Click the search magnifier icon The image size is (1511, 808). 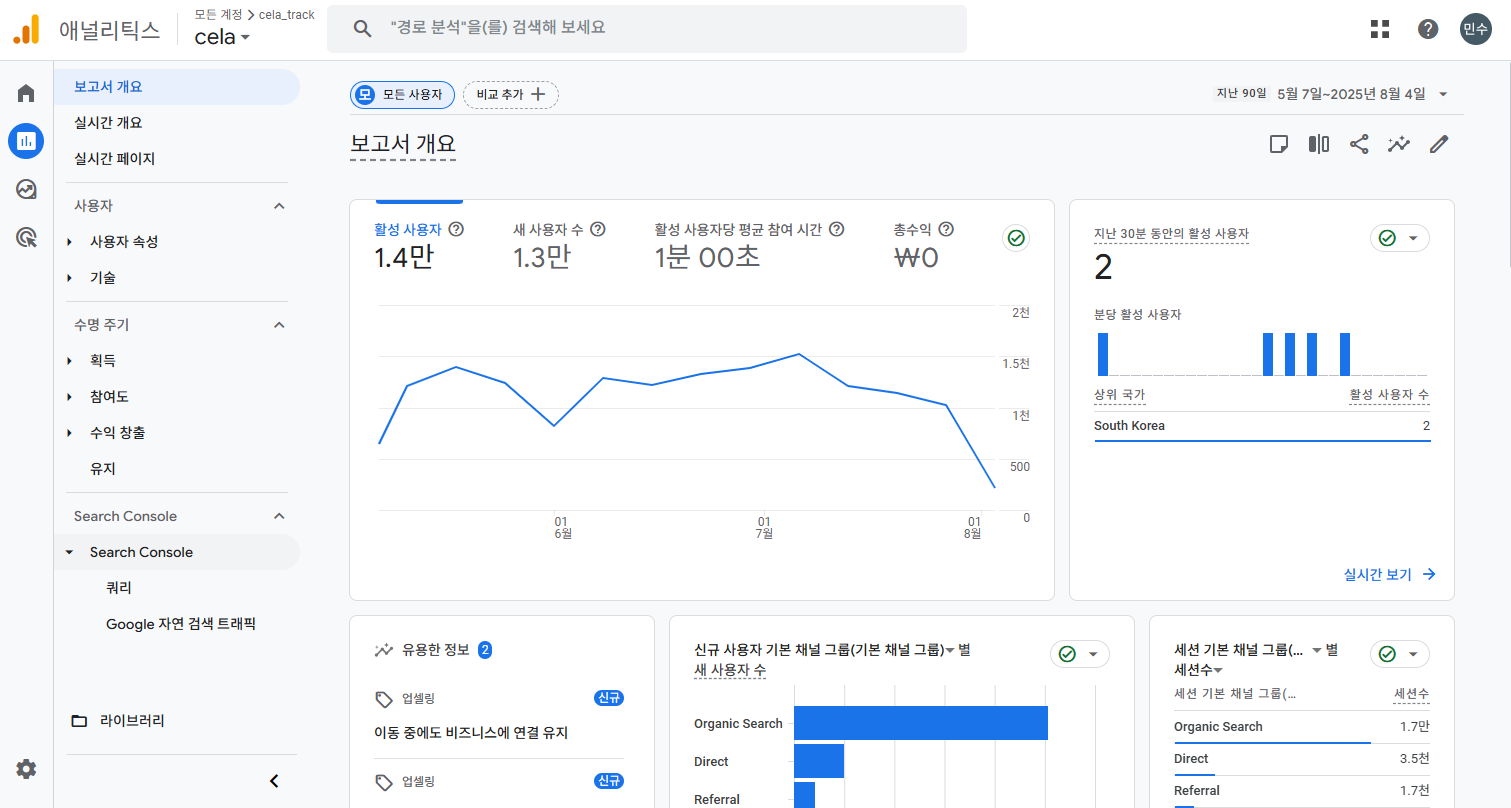[x=363, y=28]
